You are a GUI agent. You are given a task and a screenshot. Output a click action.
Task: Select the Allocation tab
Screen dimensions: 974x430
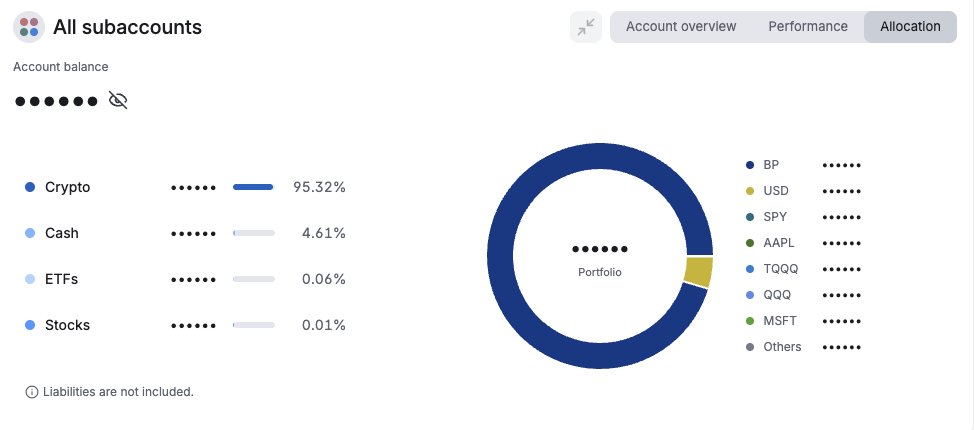click(x=910, y=27)
